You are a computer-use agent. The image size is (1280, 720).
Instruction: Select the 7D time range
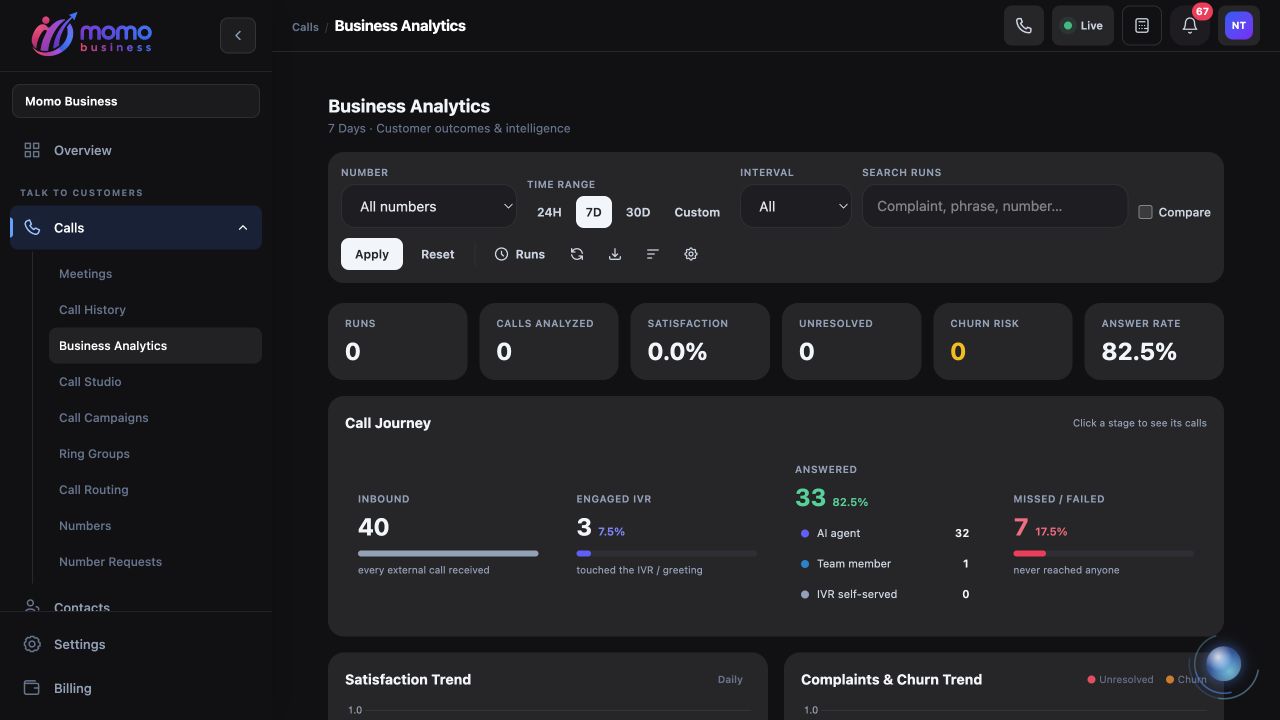pyautogui.click(x=594, y=212)
